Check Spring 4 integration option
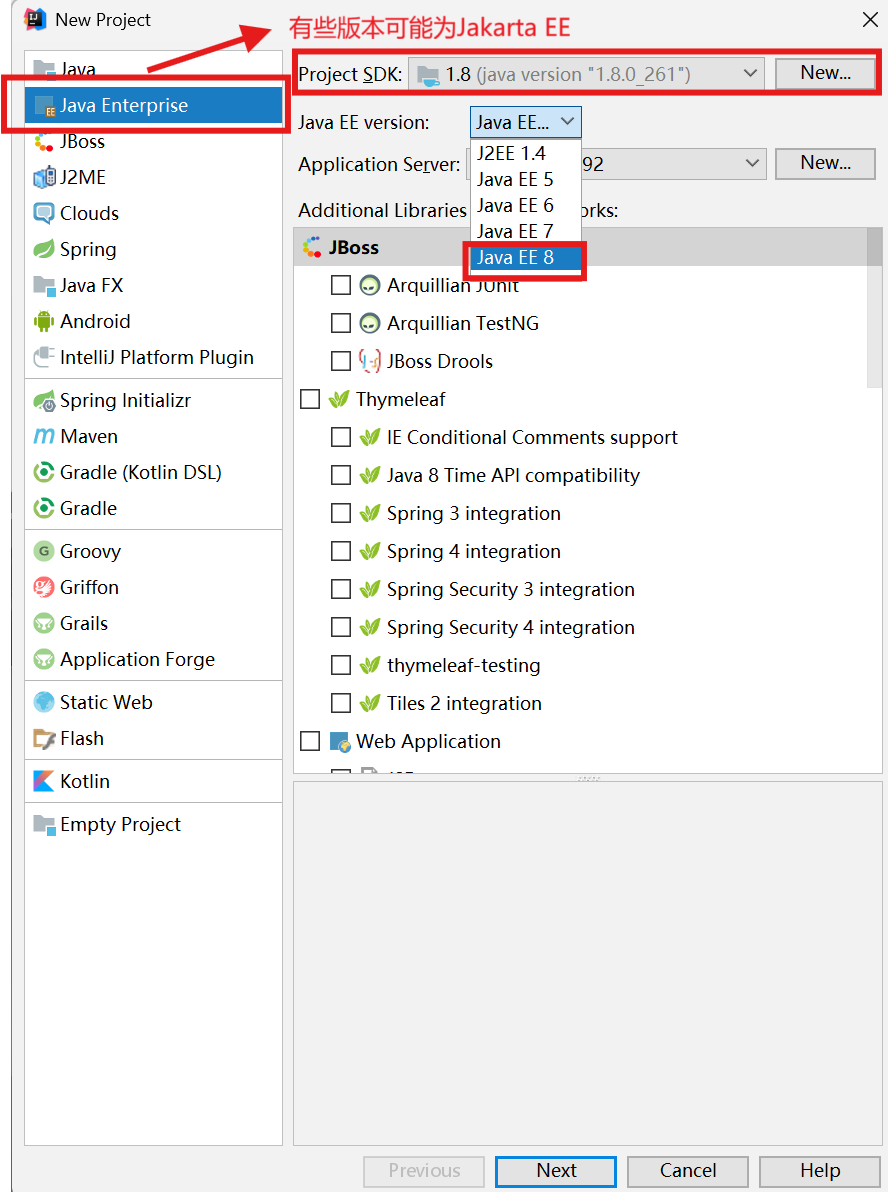This screenshot has width=888, height=1192. tap(341, 551)
